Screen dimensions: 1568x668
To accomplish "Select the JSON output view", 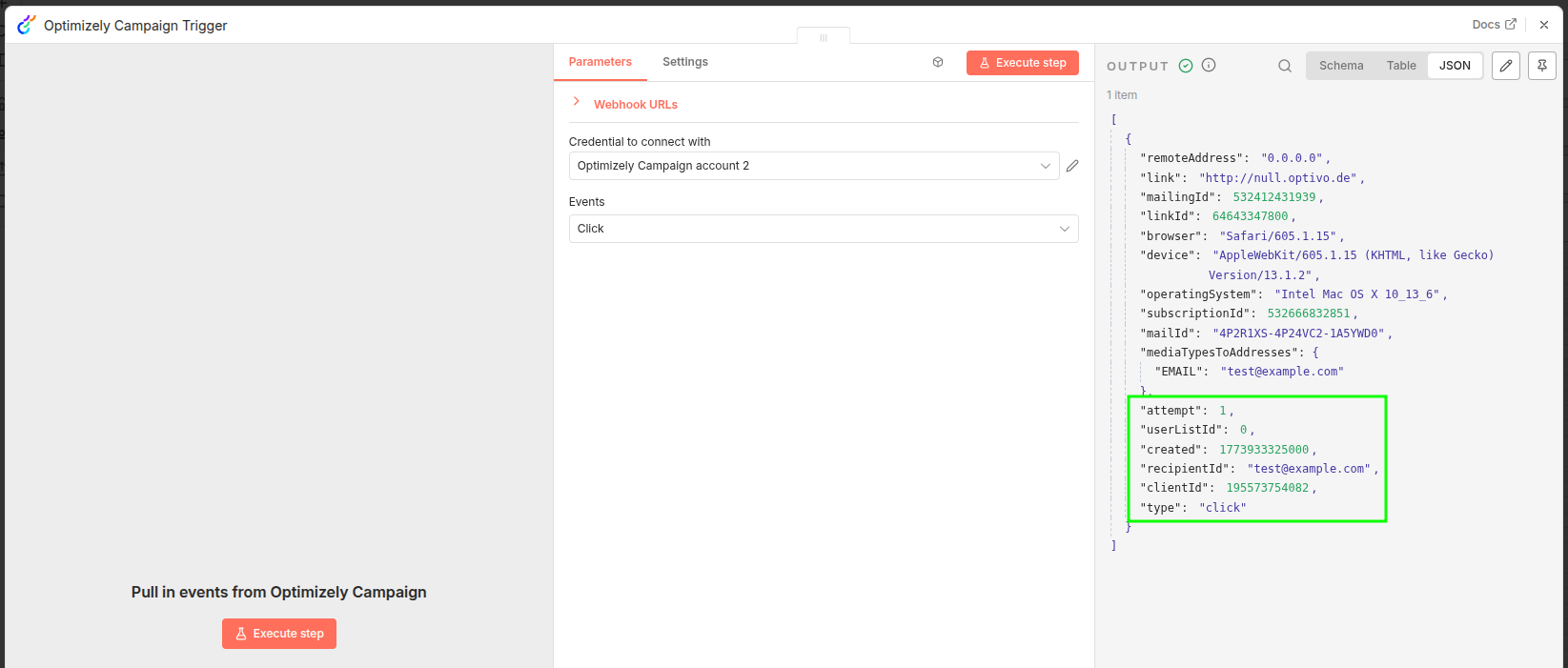I will click(1455, 66).
